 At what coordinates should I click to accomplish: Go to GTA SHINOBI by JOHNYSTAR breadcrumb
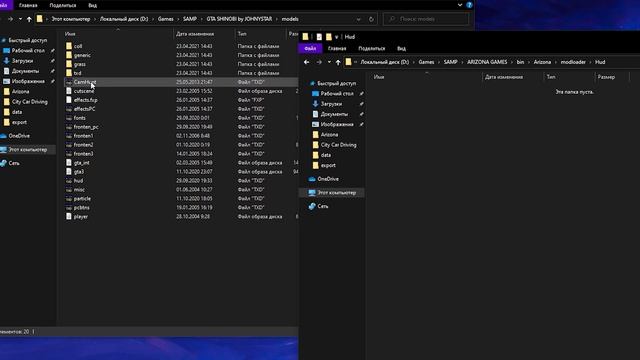239,19
